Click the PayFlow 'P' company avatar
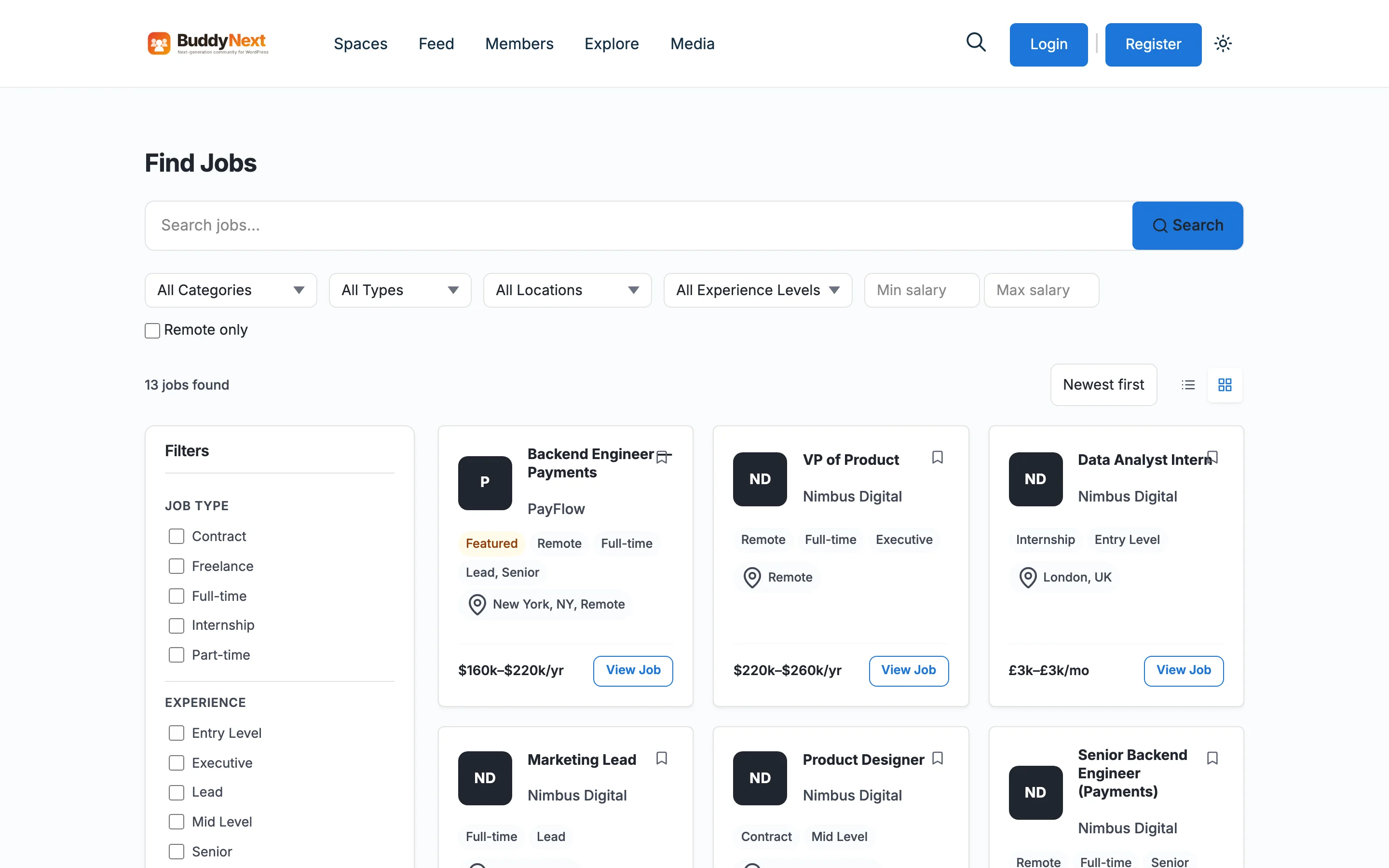 [485, 483]
